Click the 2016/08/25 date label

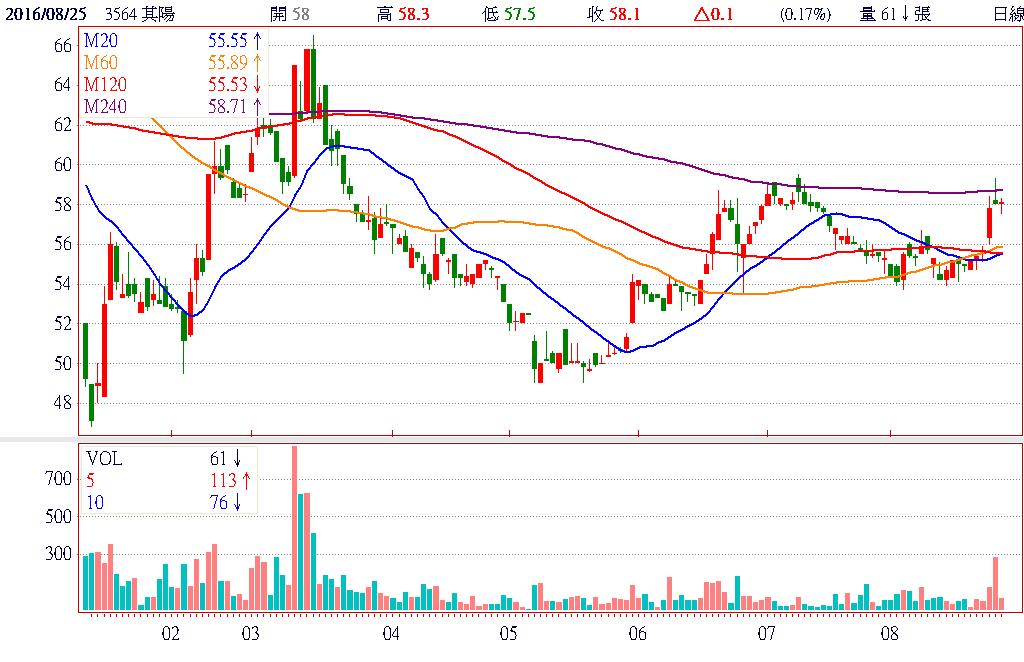(x=45, y=15)
